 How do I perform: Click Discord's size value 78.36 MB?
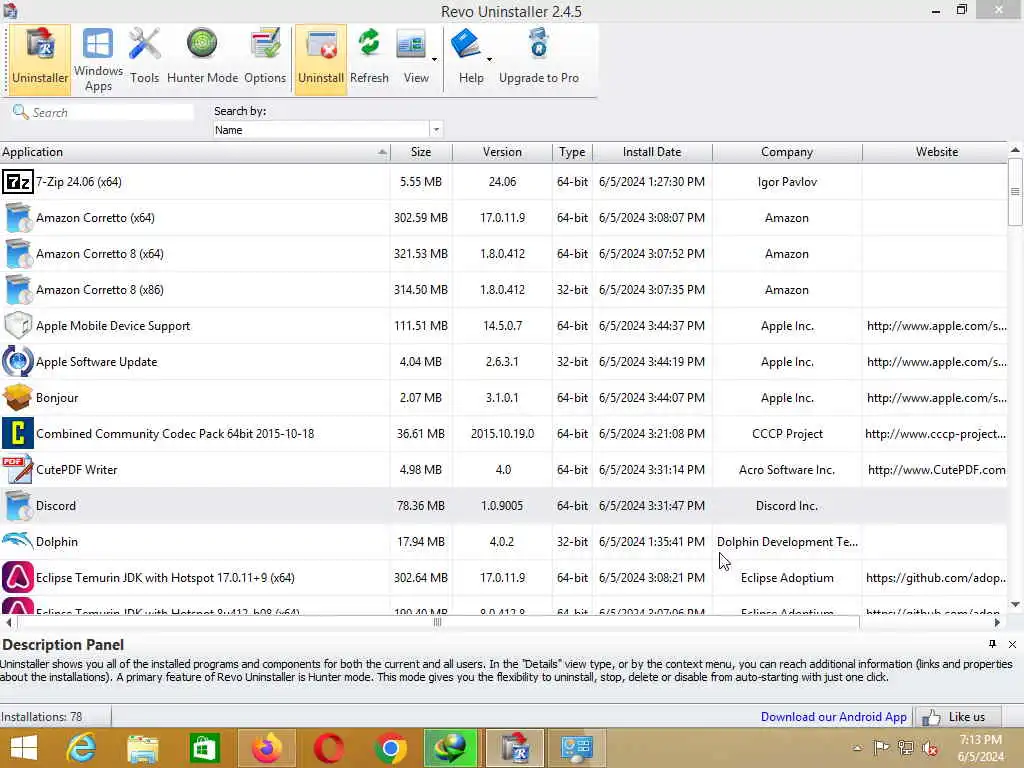(x=421, y=505)
